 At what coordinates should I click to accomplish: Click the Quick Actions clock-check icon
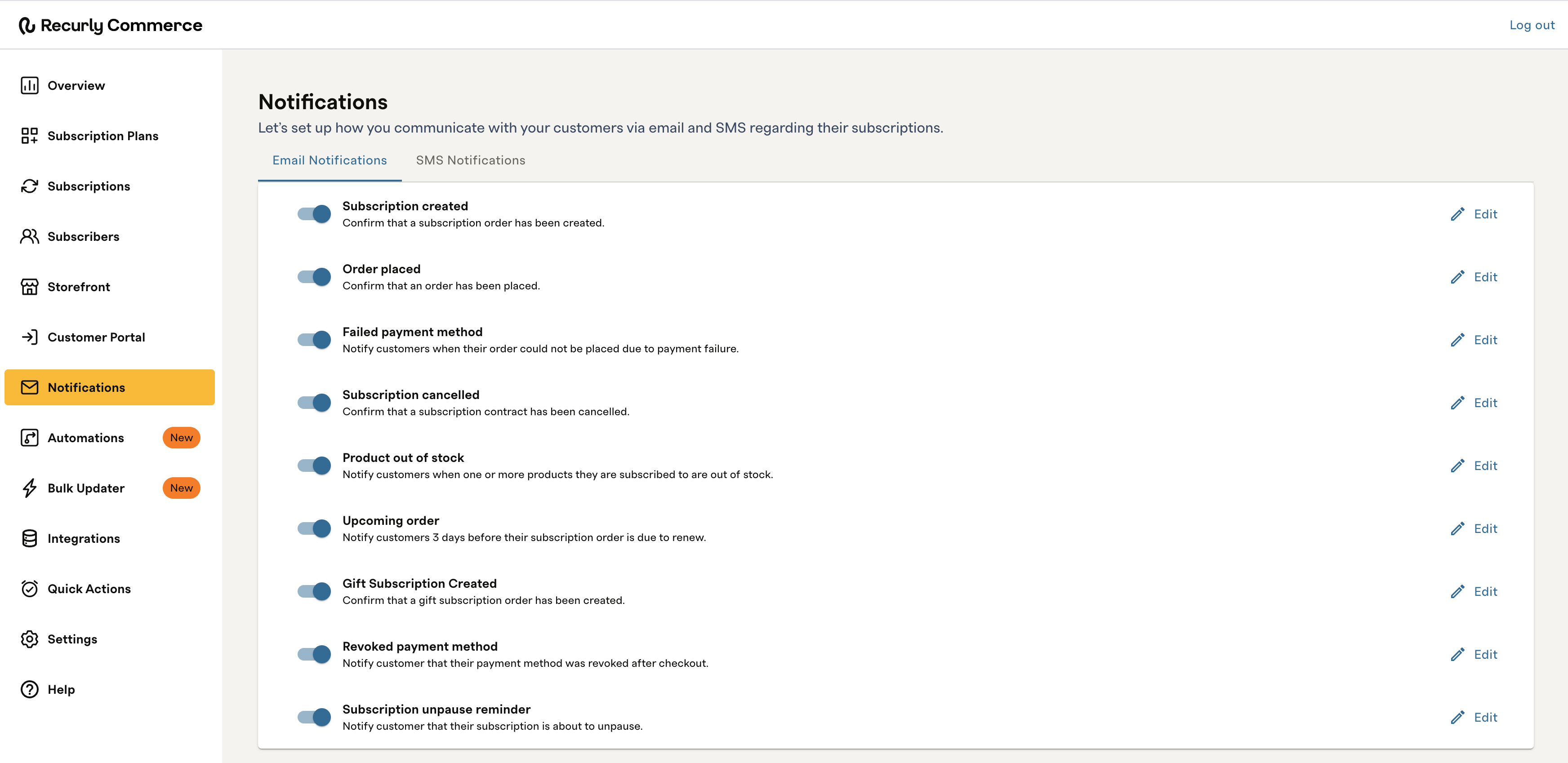click(29, 588)
